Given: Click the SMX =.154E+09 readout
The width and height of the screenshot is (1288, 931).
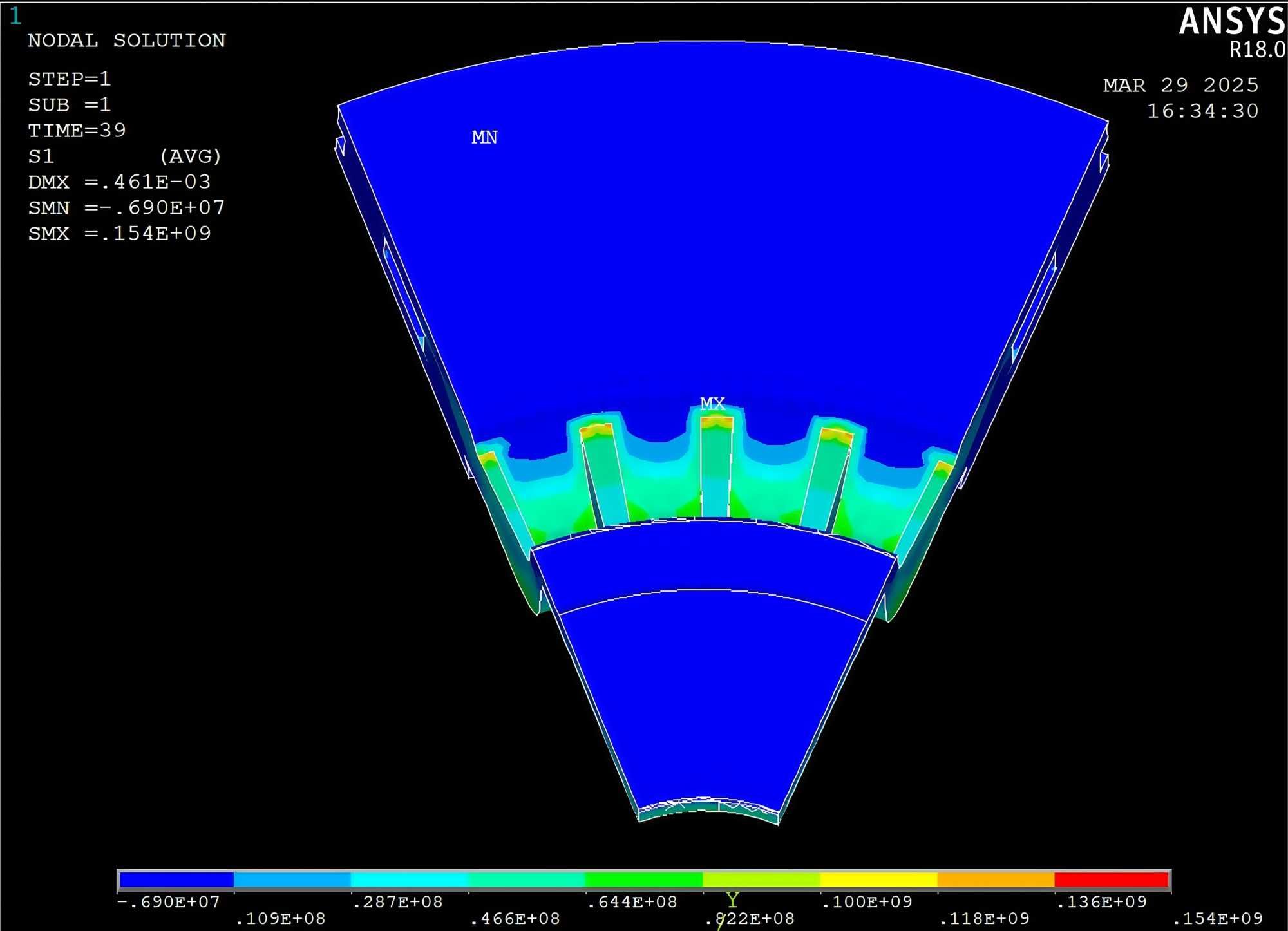Looking at the screenshot, I should pos(120,233).
